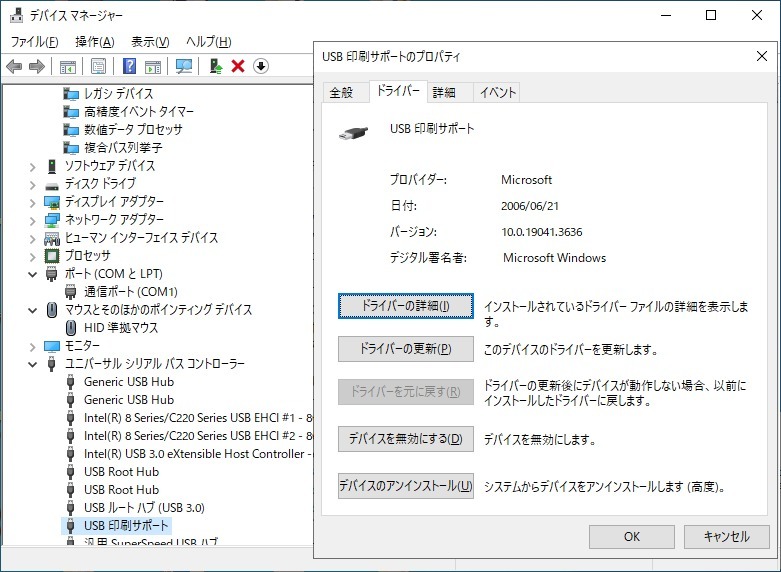Click the USB icon beside USB 印刷サポート
Screen dimensions: 781x572
click(71, 526)
